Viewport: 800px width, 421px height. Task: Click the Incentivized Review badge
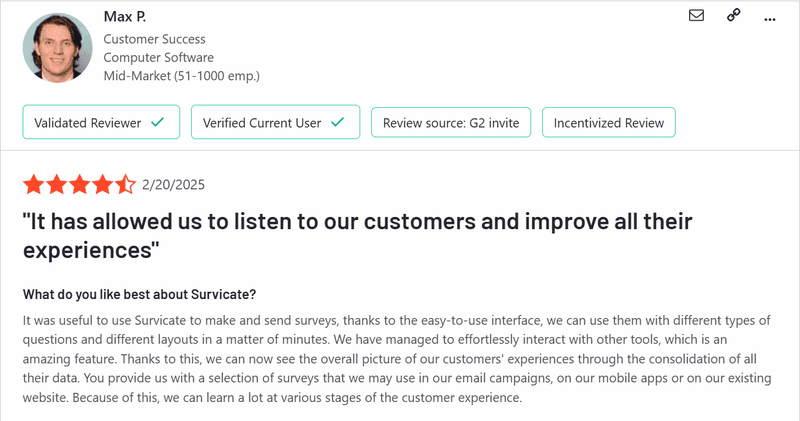[x=609, y=123]
